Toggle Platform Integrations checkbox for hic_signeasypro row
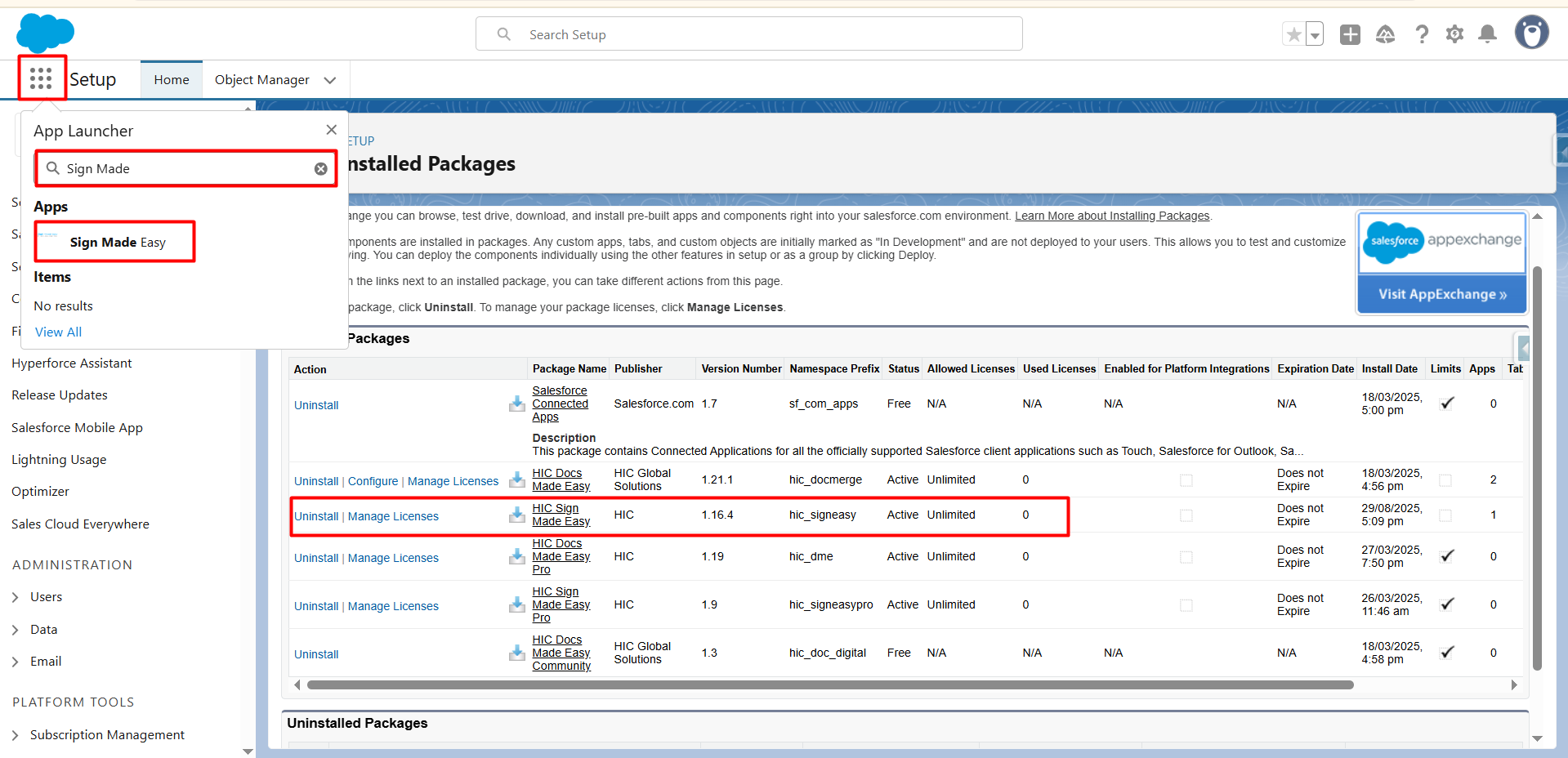The image size is (1568, 758). pyautogui.click(x=1186, y=605)
